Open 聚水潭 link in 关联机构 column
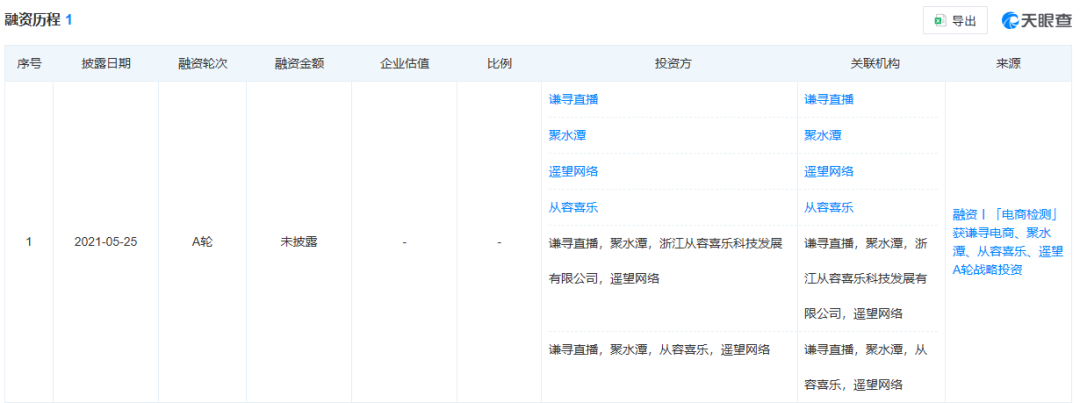 tap(823, 135)
